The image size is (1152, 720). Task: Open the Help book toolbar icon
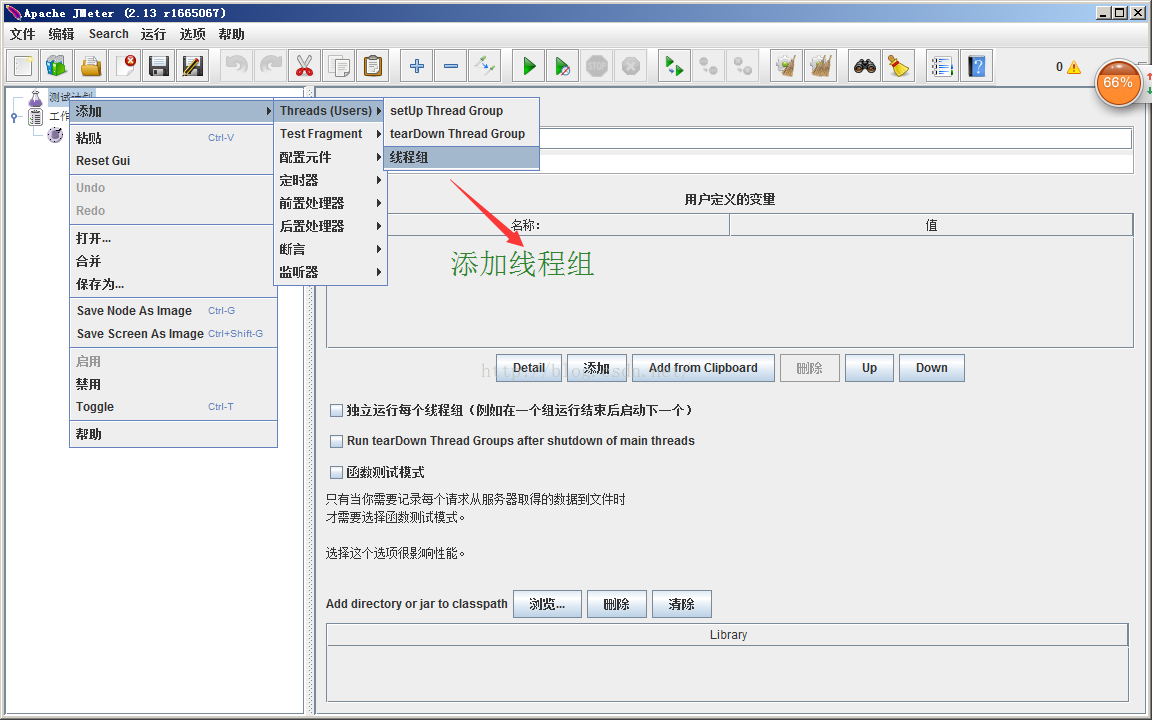(976, 66)
